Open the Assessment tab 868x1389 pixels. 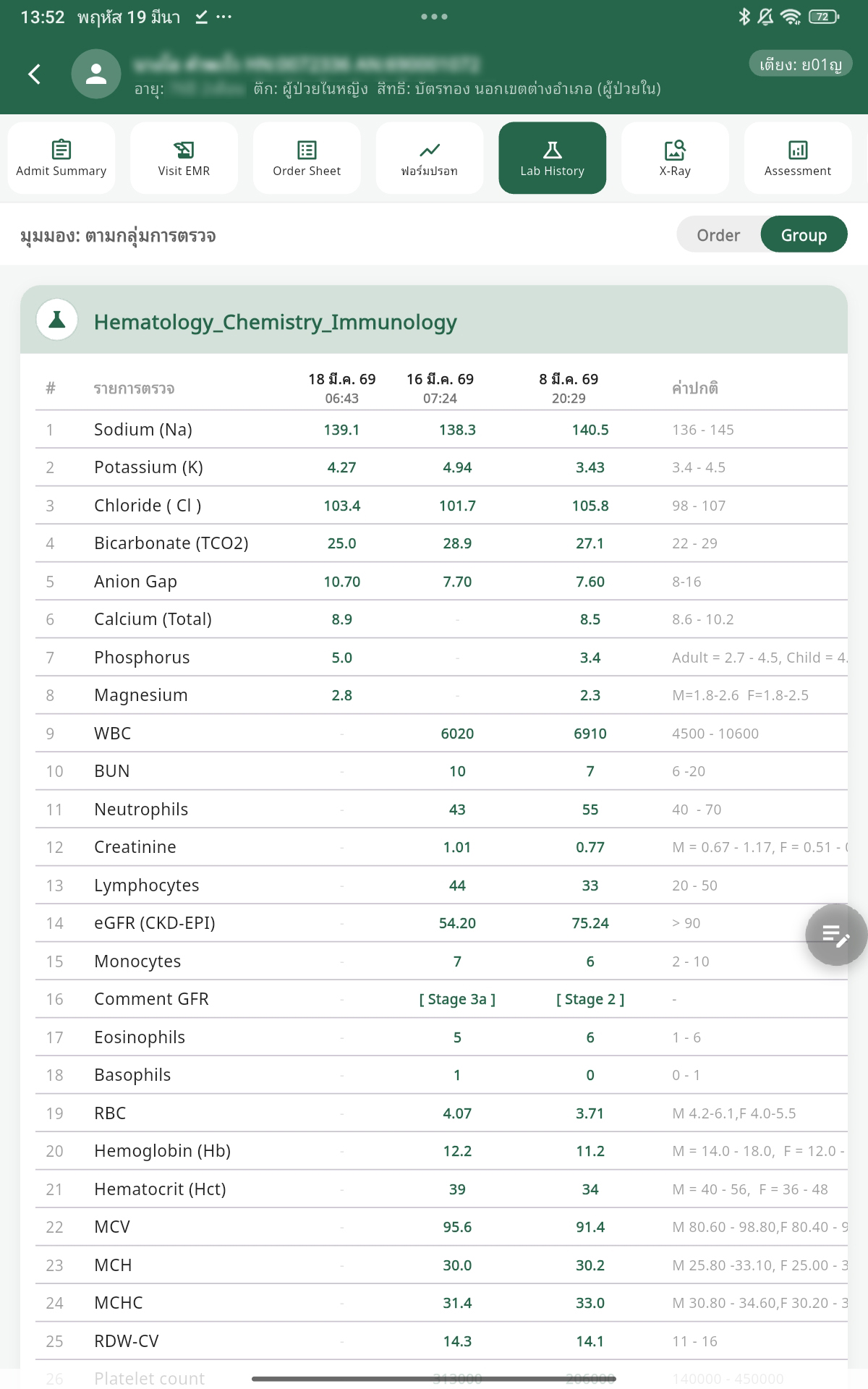pos(798,158)
